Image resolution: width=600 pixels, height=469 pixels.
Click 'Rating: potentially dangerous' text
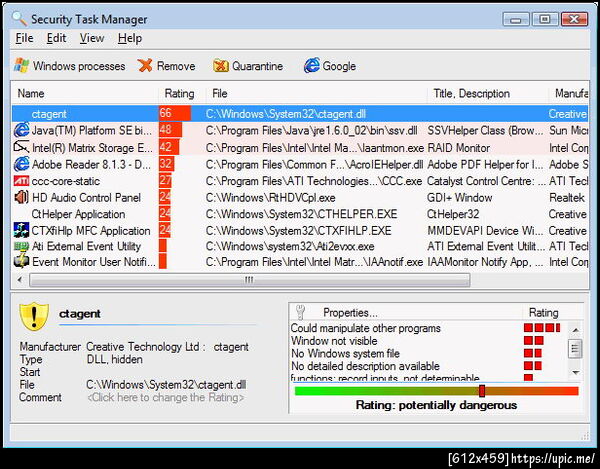point(436,405)
